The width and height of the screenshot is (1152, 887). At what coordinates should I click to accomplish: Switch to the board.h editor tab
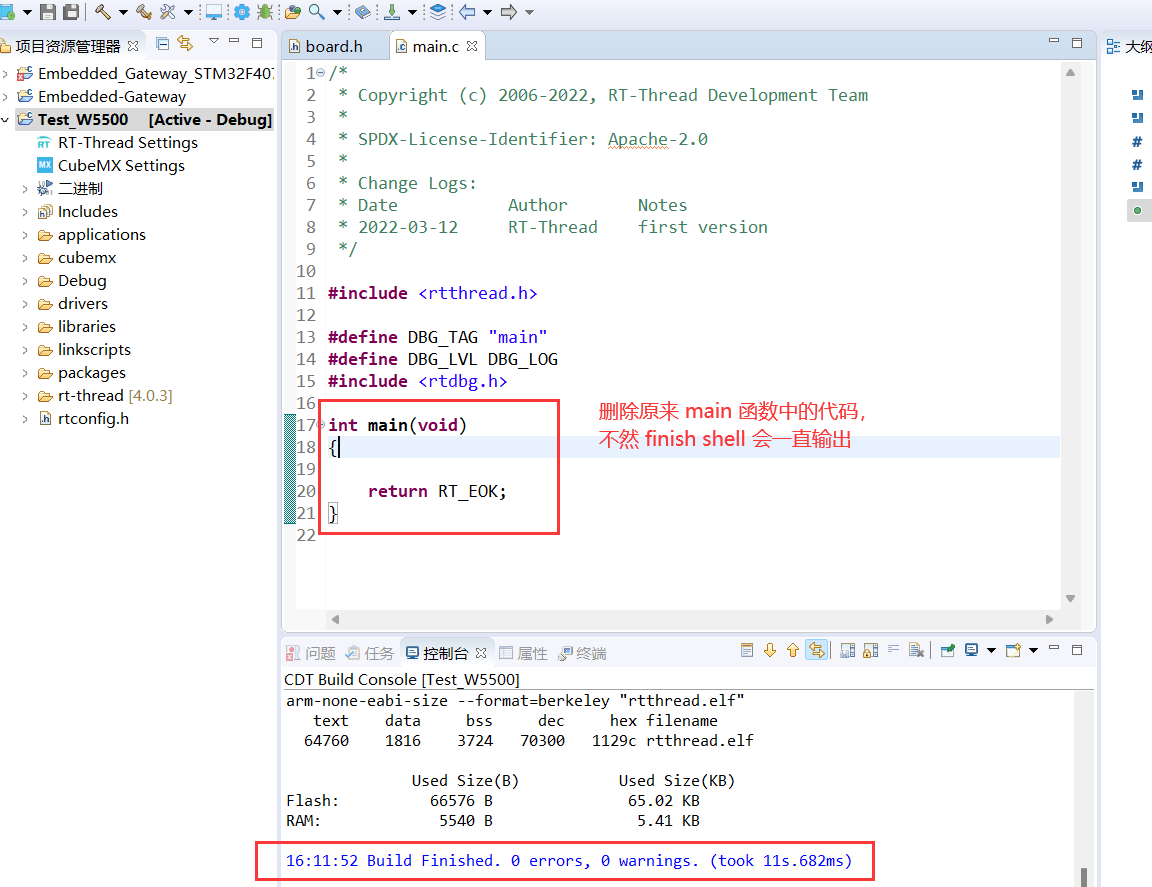point(333,46)
